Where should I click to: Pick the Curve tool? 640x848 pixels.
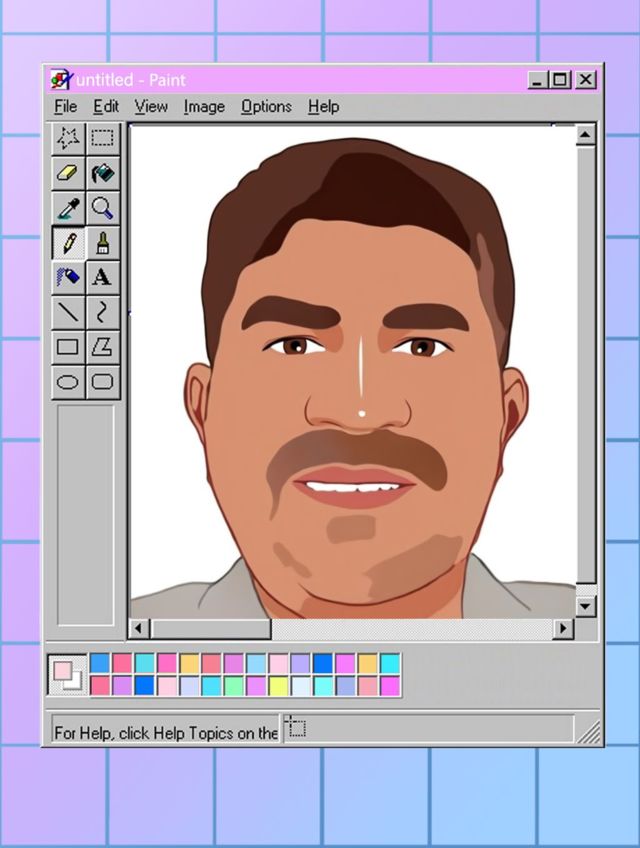click(x=102, y=312)
